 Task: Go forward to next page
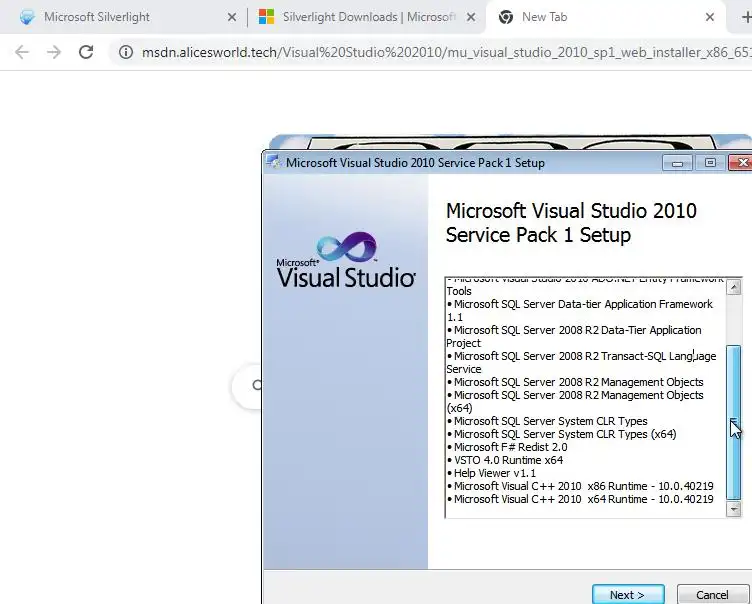54,52
